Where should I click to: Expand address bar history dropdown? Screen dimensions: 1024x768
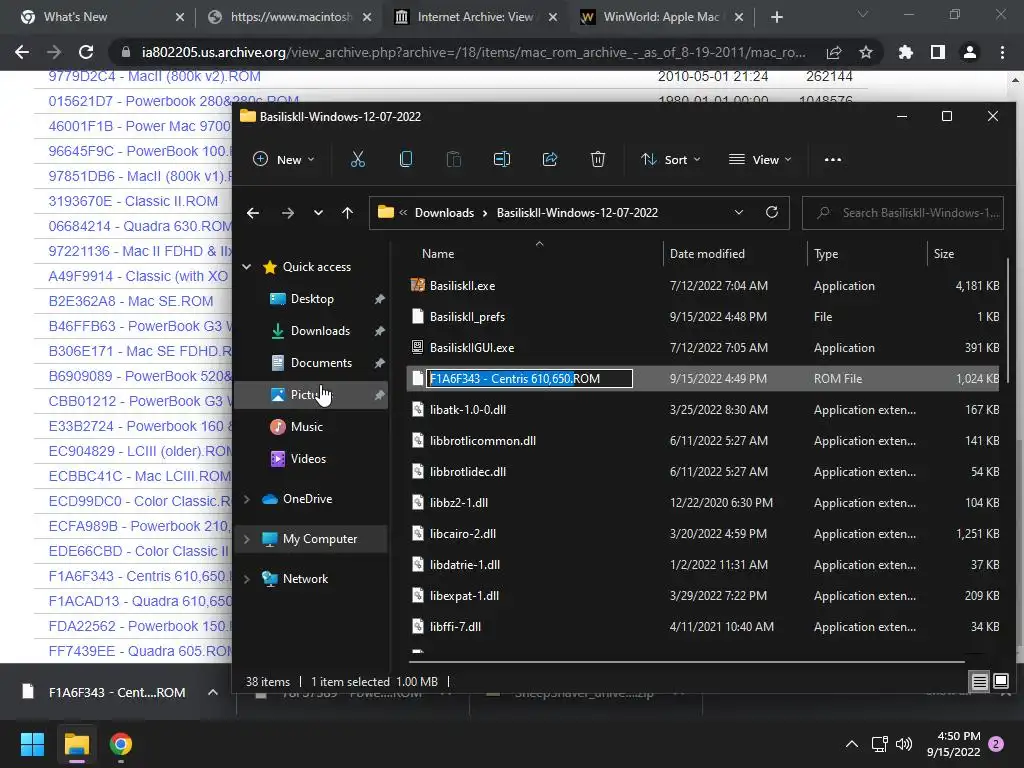[739, 212]
